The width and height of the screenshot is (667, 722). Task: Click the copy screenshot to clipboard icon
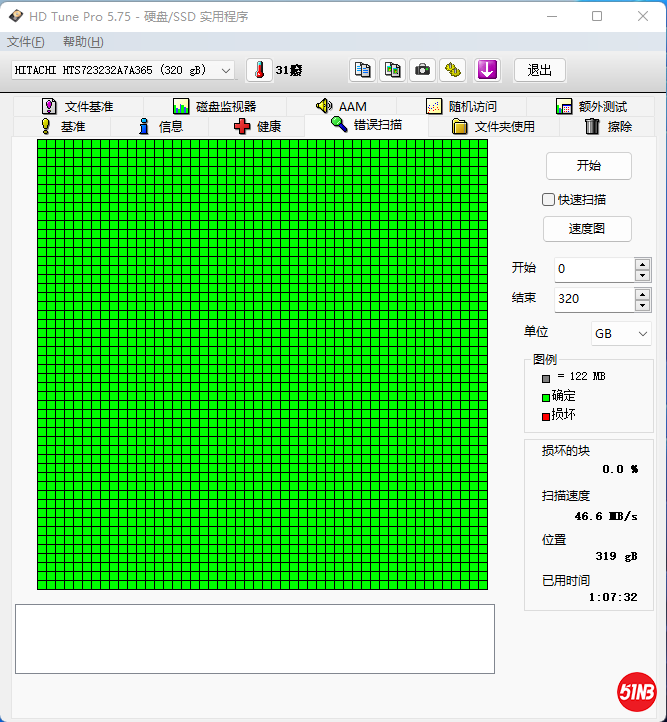393,70
